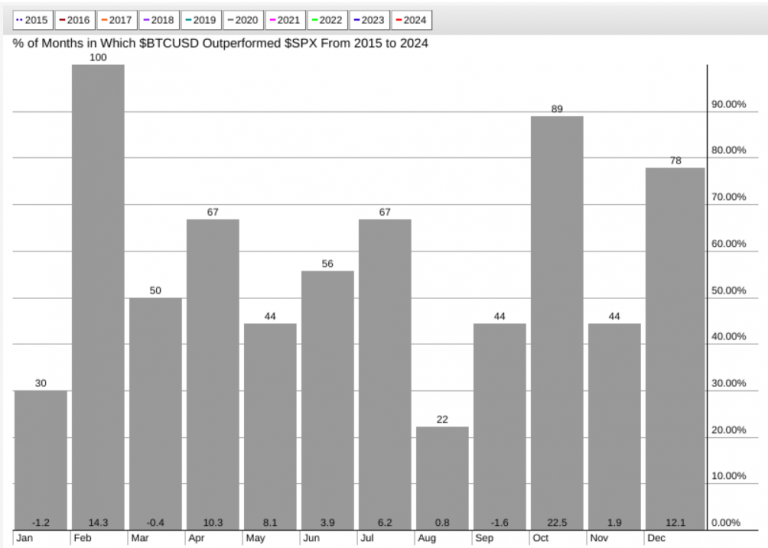Viewport: 768px width, 548px height.
Task: Click the July bar labeled 67
Action: coord(385,375)
